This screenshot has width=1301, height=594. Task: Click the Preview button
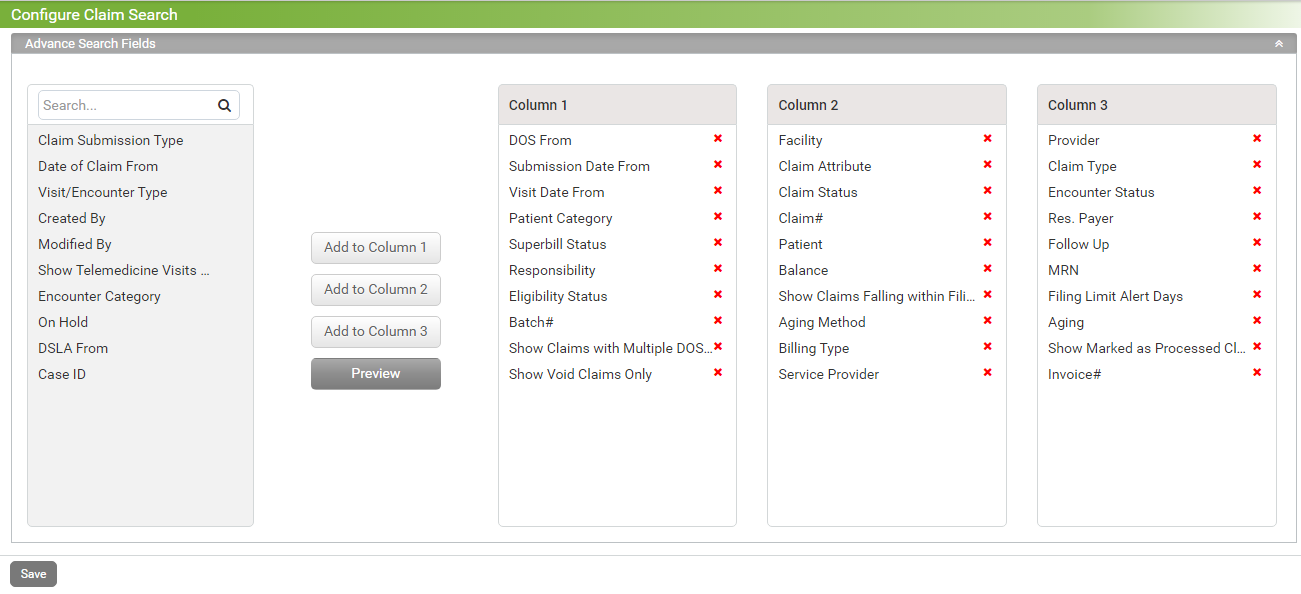375,373
